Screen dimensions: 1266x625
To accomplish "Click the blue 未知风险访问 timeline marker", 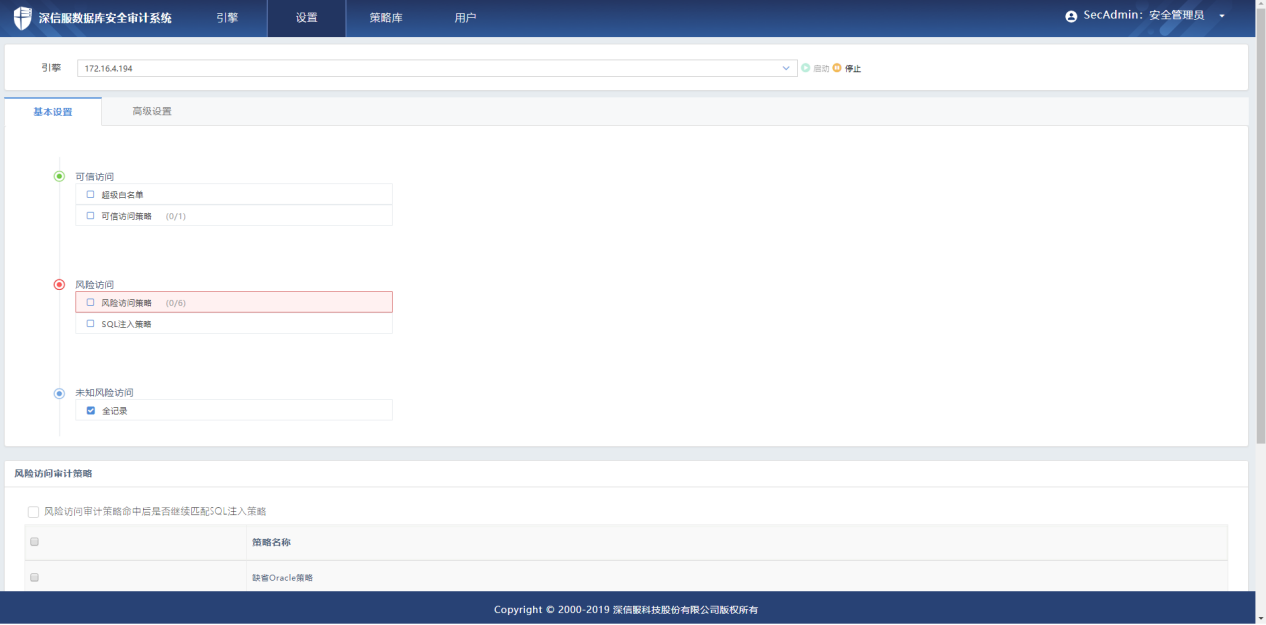I will (x=59, y=393).
